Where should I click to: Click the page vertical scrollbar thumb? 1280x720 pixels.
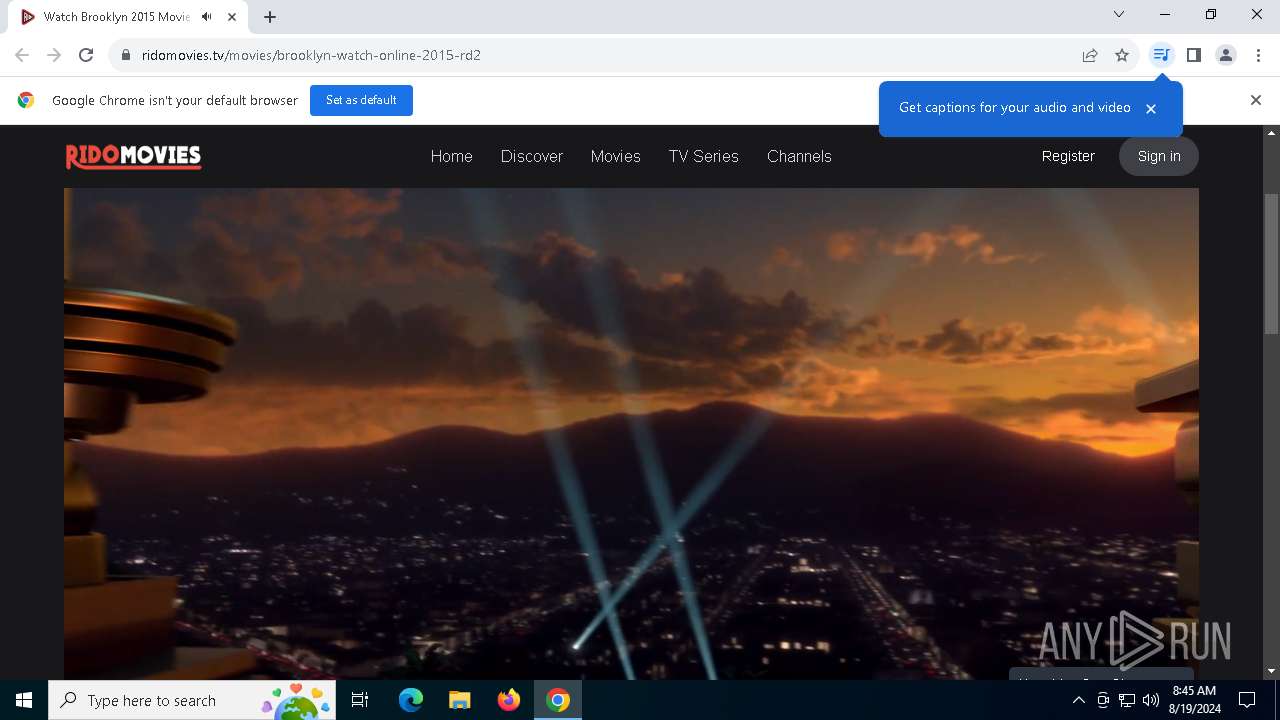(x=1271, y=264)
